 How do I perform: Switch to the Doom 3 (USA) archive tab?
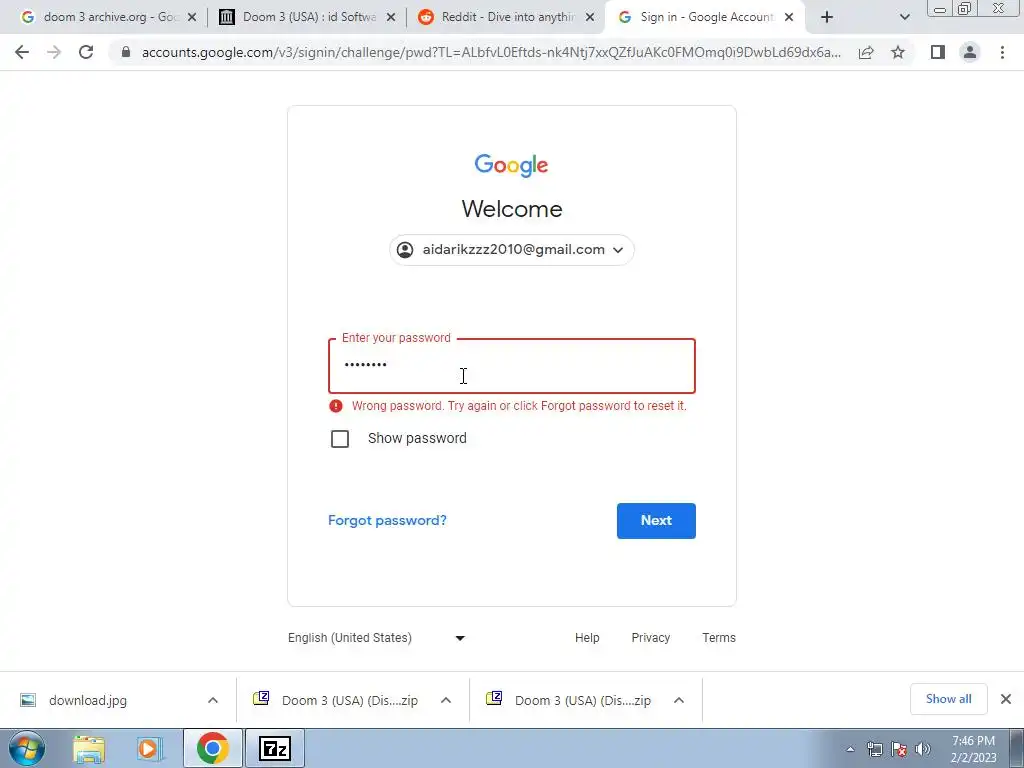308,17
